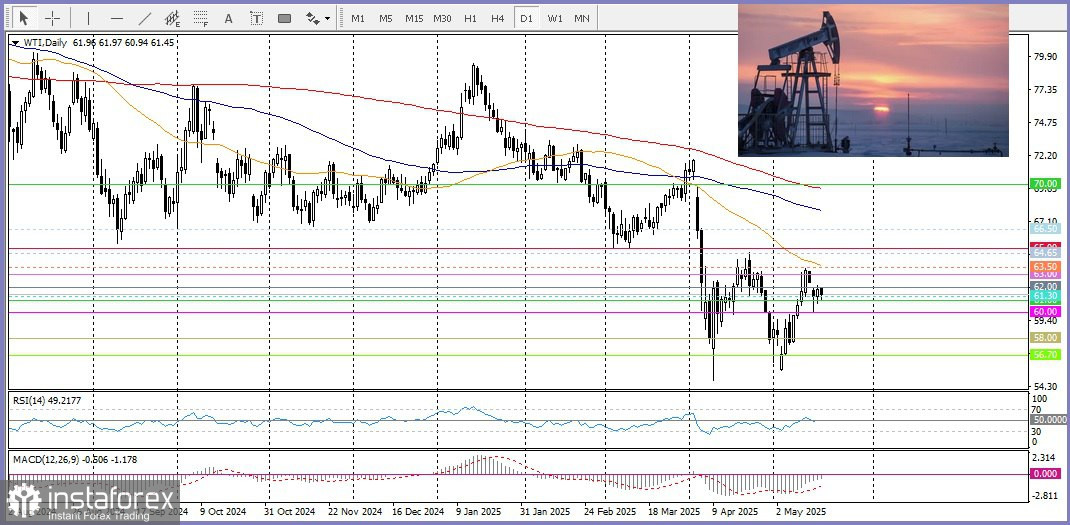
Task: Switch chart to W1 weekly timeframe
Action: [x=555, y=18]
